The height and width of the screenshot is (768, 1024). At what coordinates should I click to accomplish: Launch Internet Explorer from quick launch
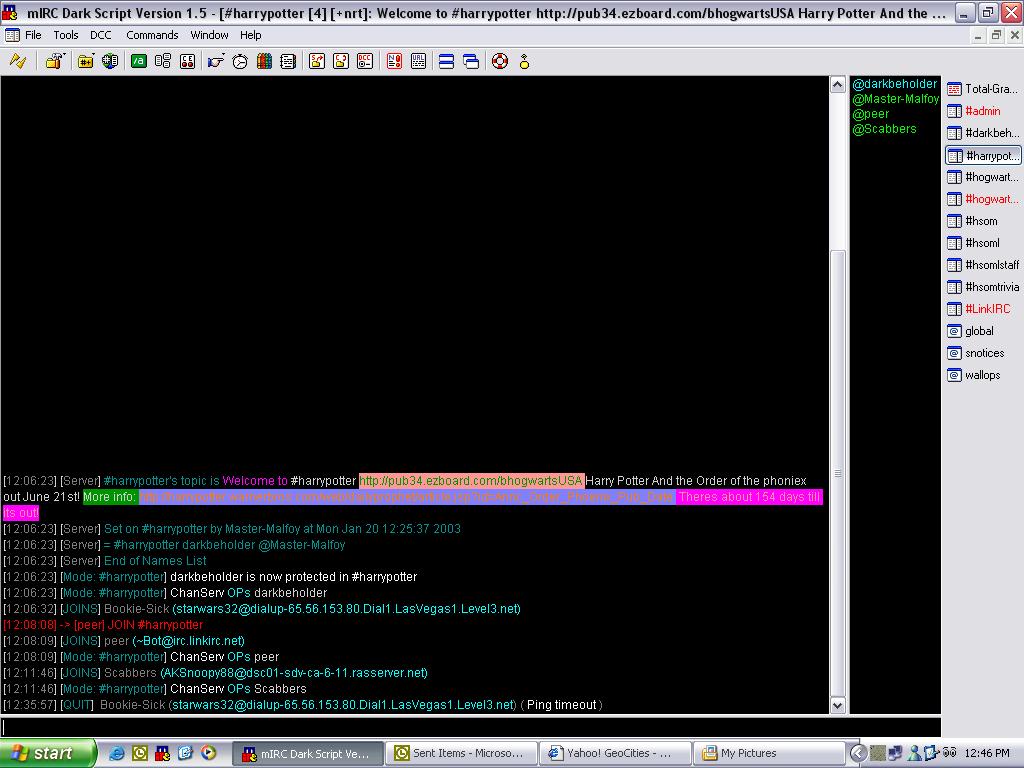[117, 754]
